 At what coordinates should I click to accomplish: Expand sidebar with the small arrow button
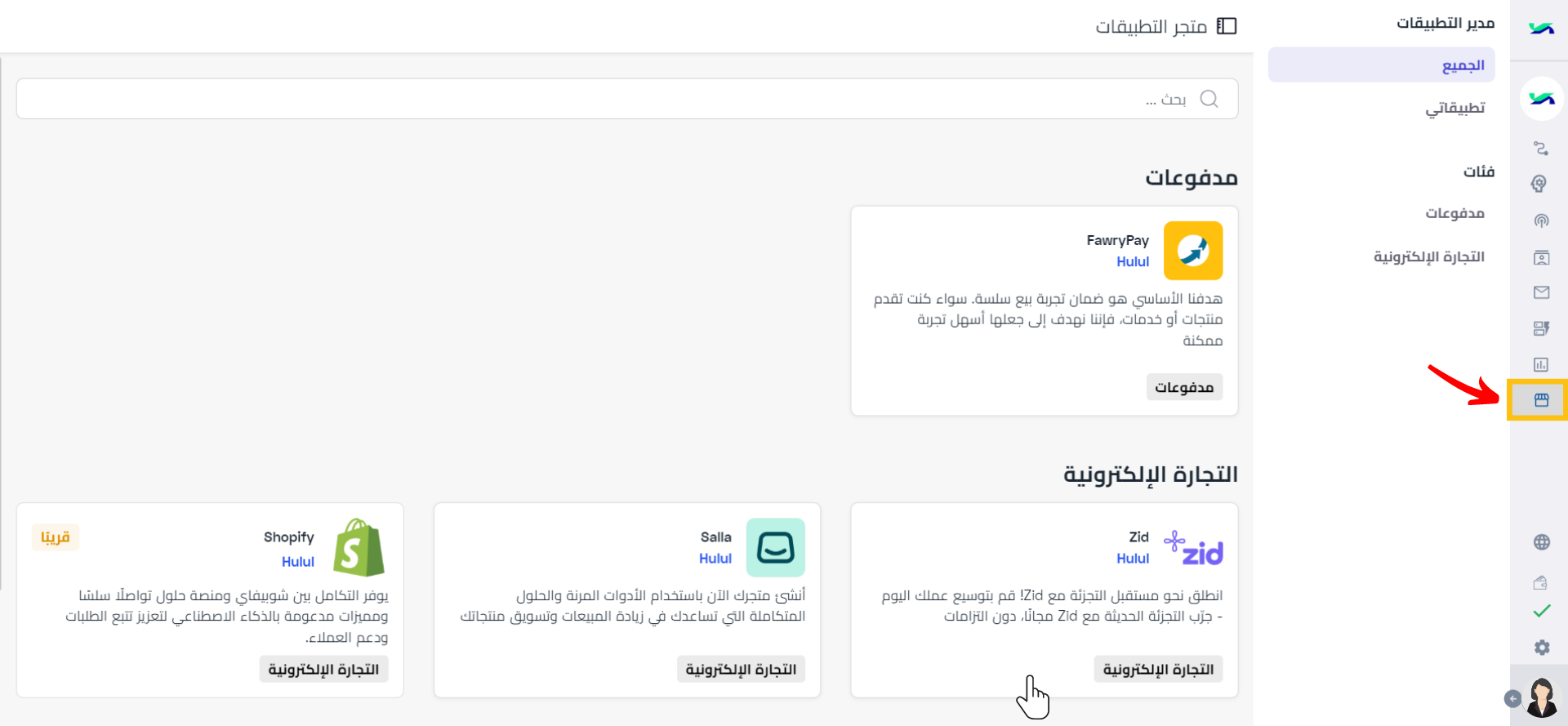[1512, 699]
